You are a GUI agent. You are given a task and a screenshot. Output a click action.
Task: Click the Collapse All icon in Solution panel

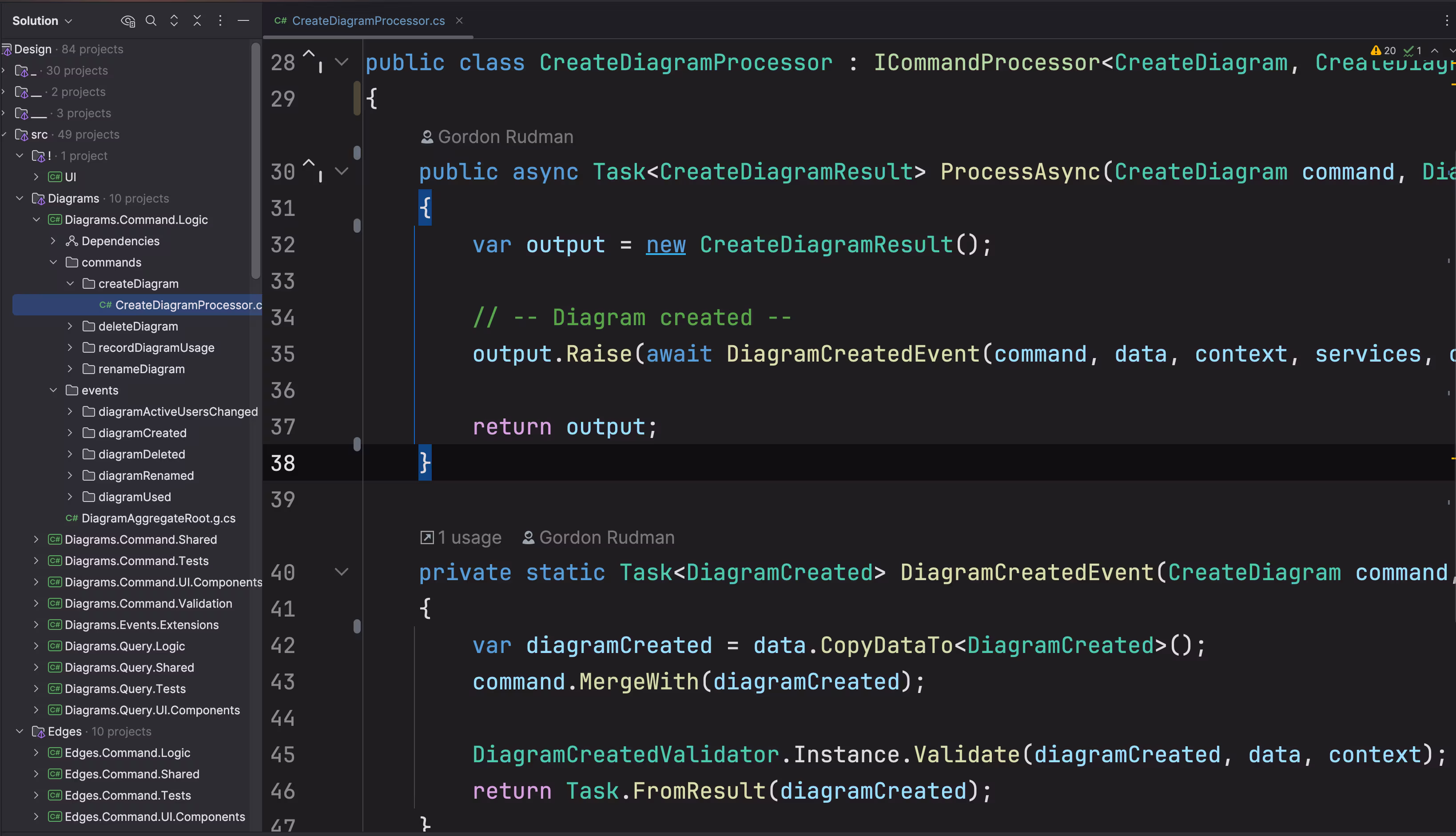197,21
